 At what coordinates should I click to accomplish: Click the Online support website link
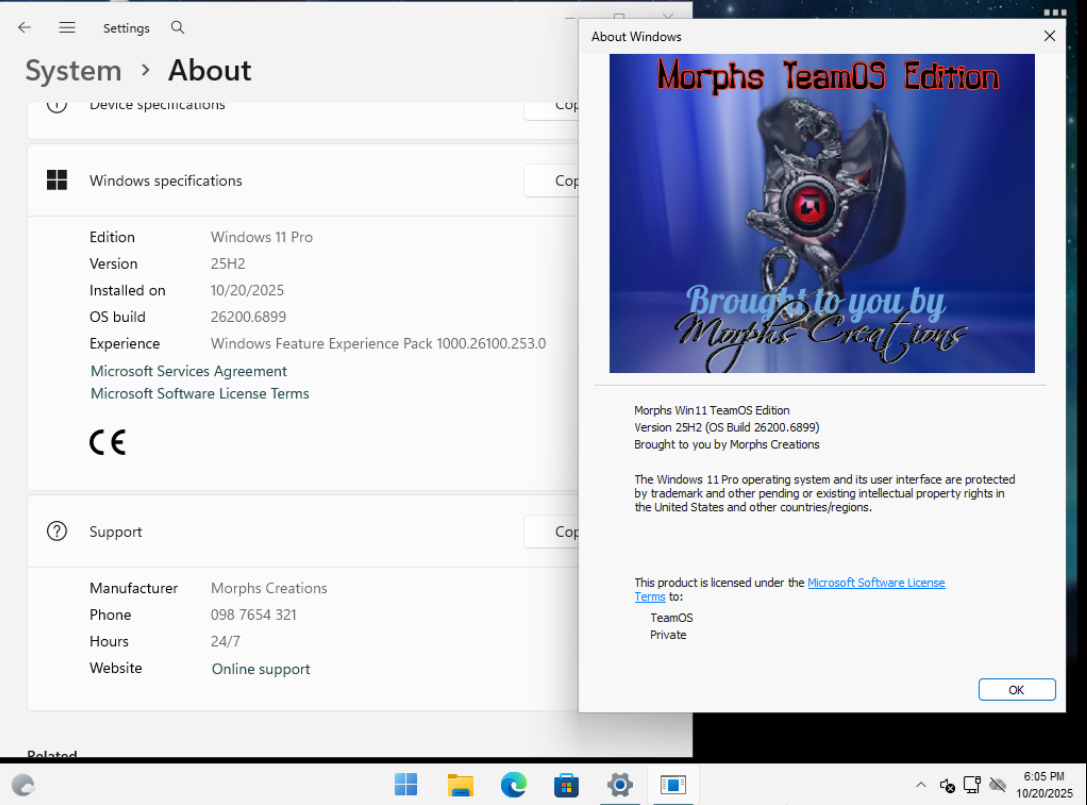pos(261,669)
